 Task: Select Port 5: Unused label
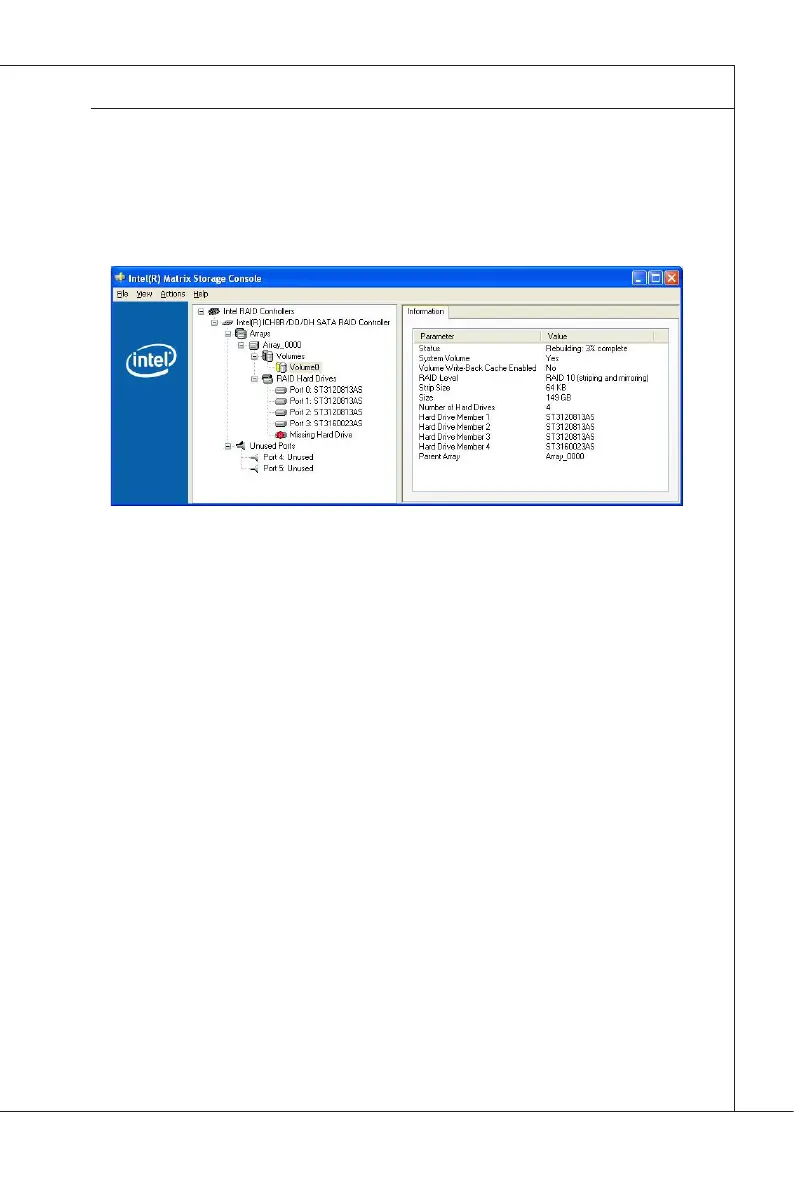pos(288,469)
